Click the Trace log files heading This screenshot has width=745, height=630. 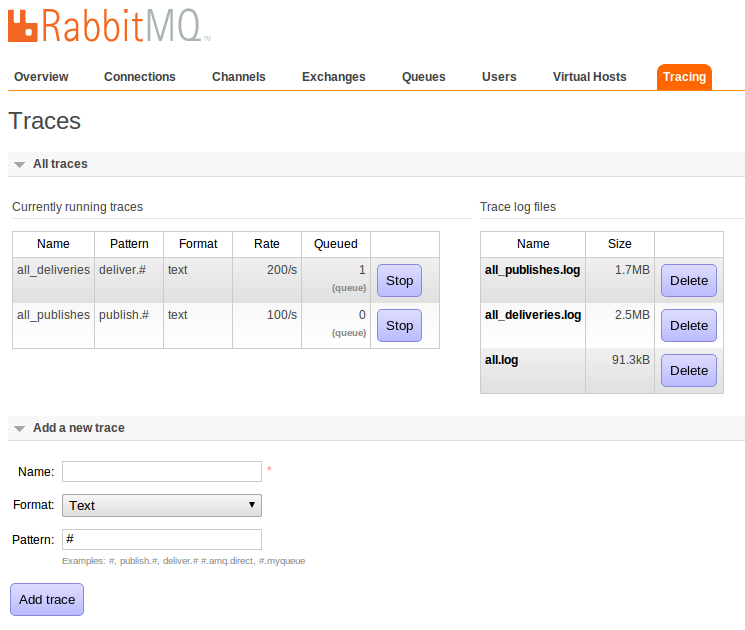click(518, 207)
